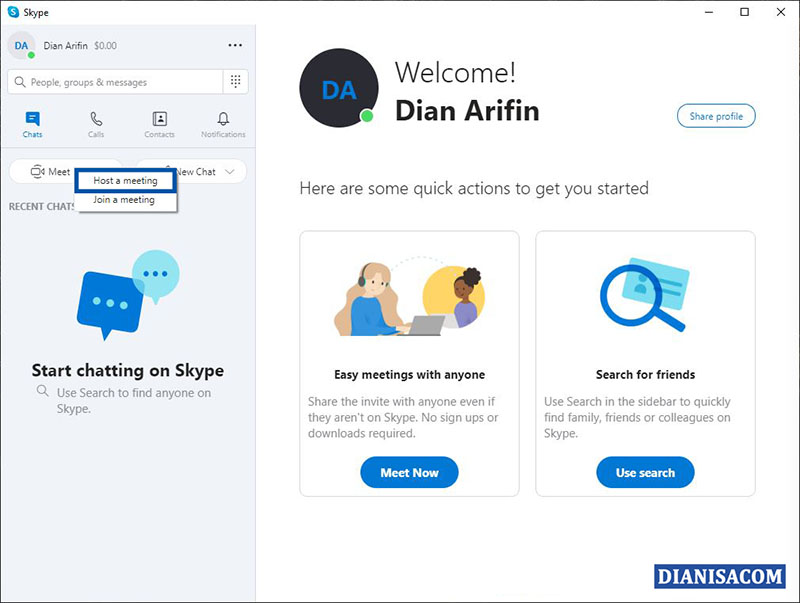Open the Calls tab
Viewport: 800px width, 603px height.
(96, 124)
